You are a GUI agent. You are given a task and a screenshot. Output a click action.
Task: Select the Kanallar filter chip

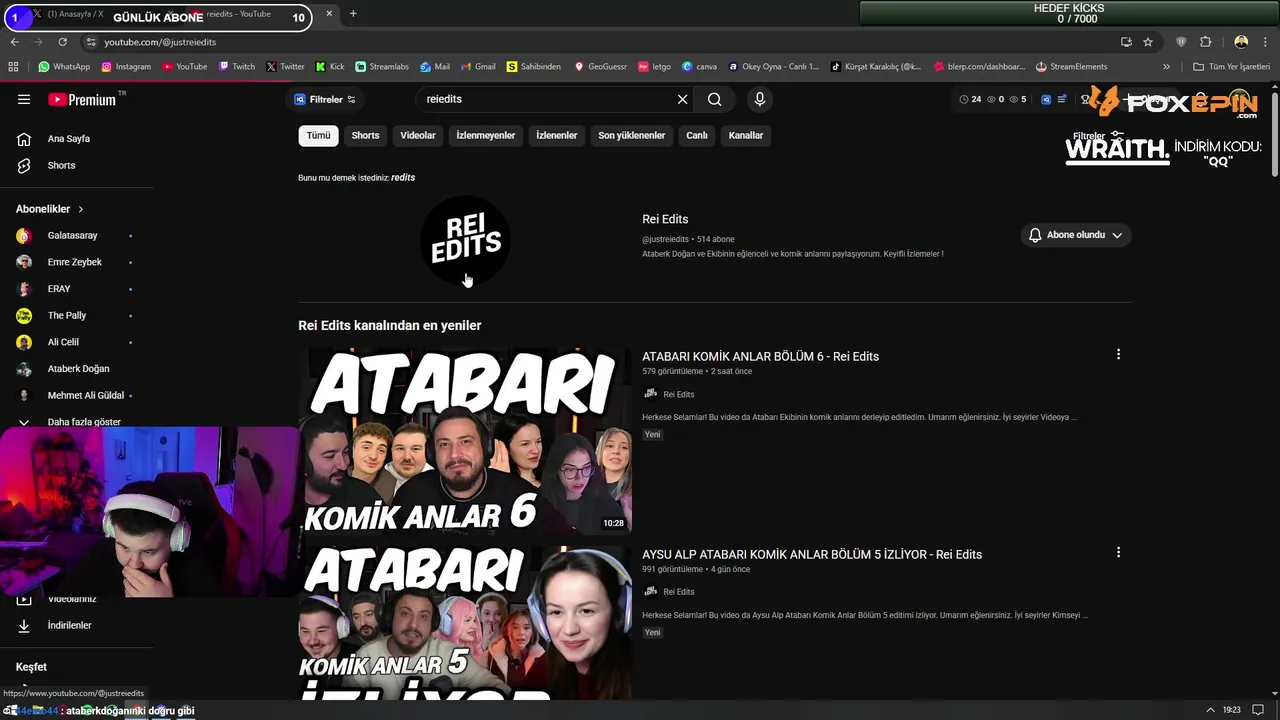[x=746, y=135]
